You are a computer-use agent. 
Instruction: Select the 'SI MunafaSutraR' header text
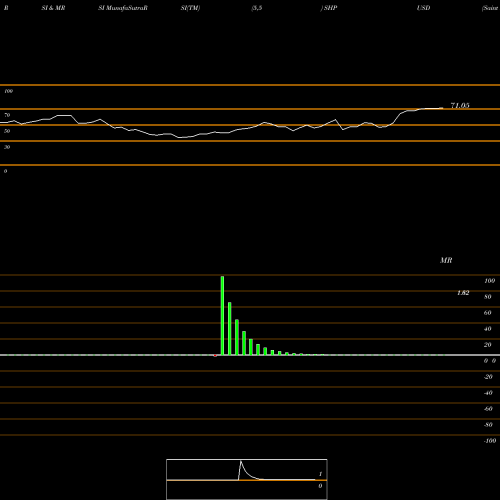click(x=123, y=8)
